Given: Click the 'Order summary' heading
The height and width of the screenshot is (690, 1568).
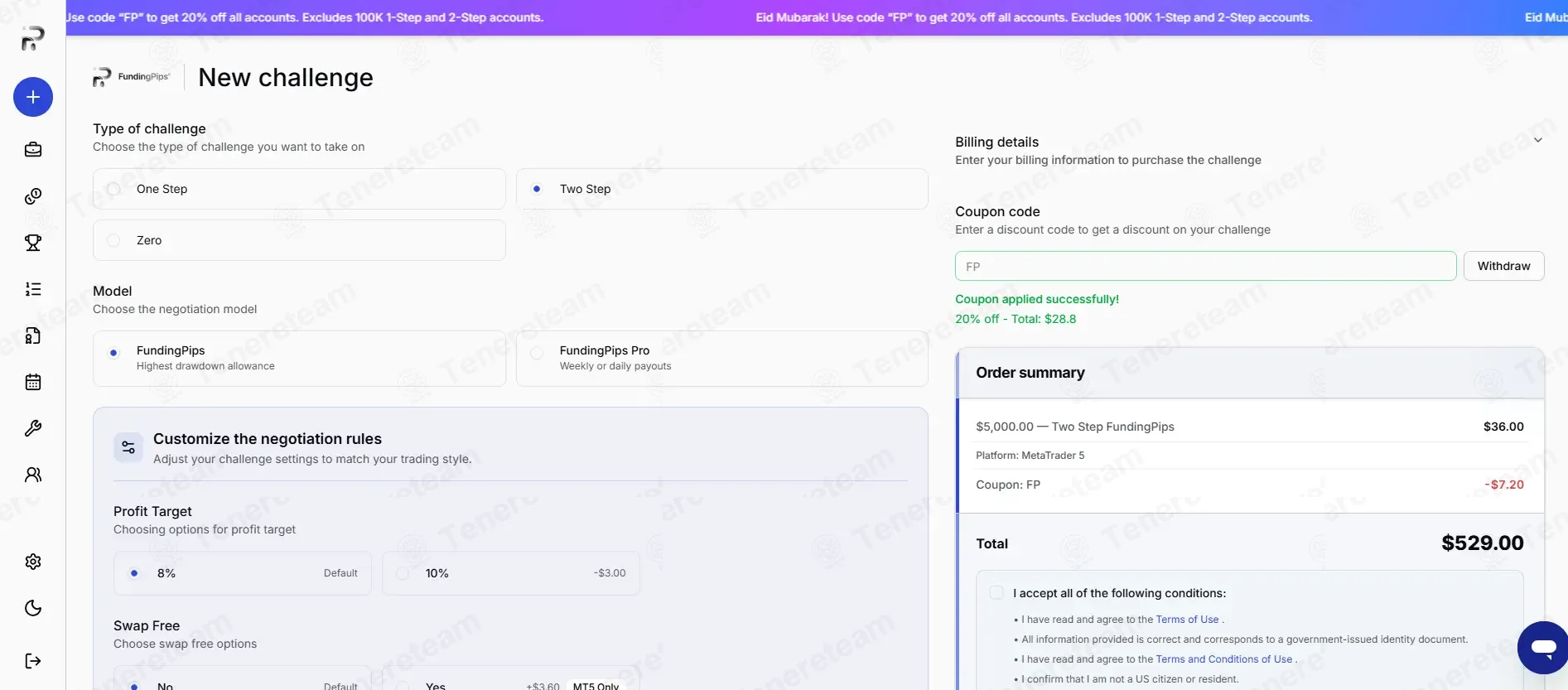Looking at the screenshot, I should pyautogui.click(x=1030, y=373).
